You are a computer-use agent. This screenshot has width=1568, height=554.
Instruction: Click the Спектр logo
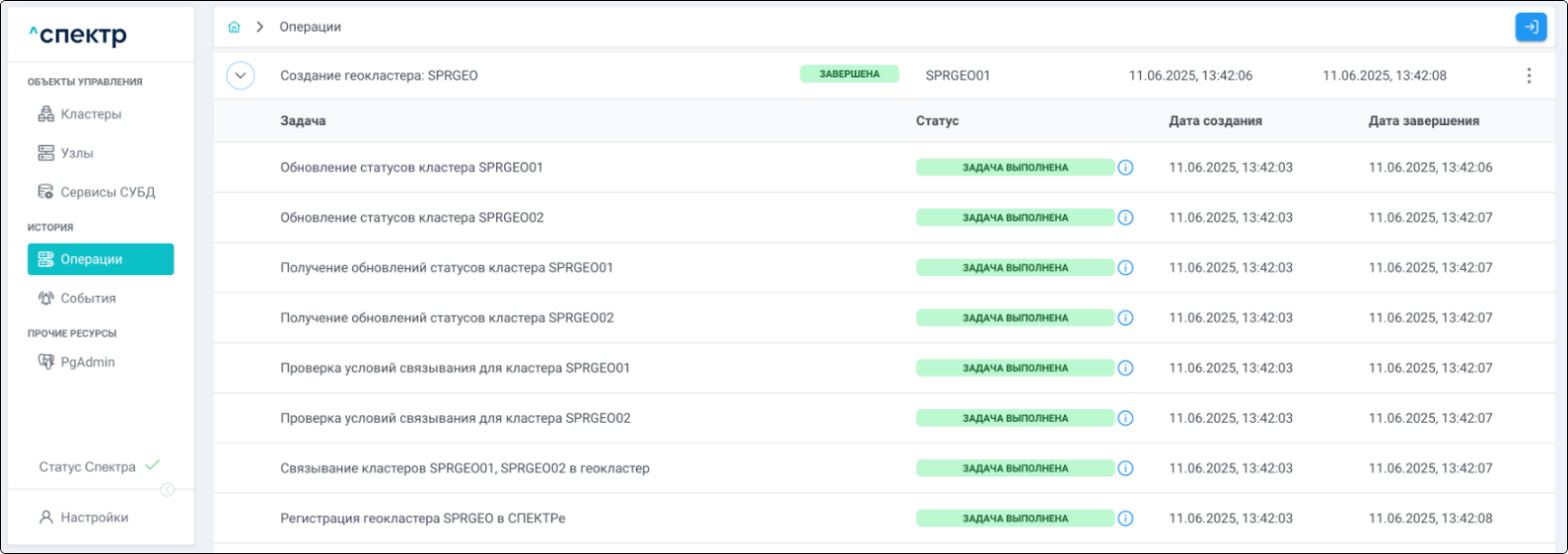tap(77, 36)
